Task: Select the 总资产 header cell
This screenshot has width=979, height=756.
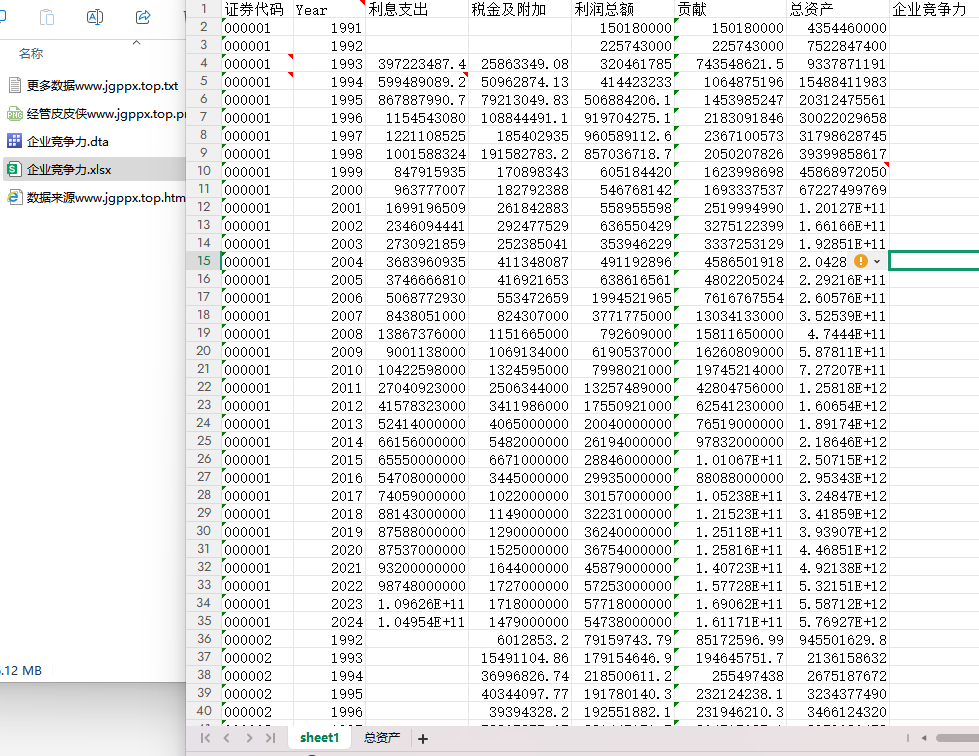Action: pyautogui.click(x=838, y=9)
